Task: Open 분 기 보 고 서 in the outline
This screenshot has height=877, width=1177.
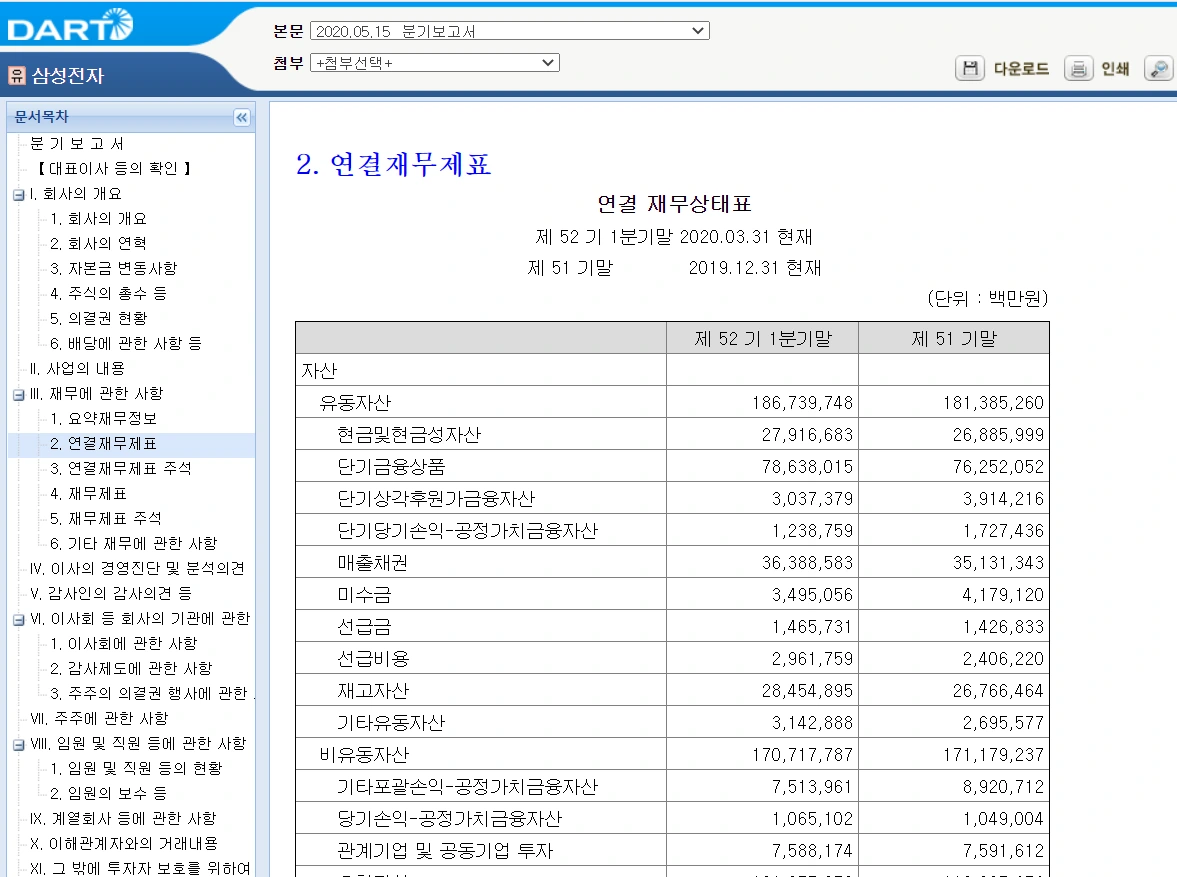Action: click(x=77, y=143)
